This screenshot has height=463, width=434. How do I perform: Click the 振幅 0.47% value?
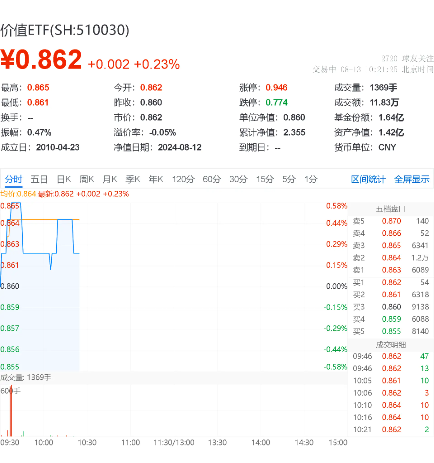click(39, 132)
